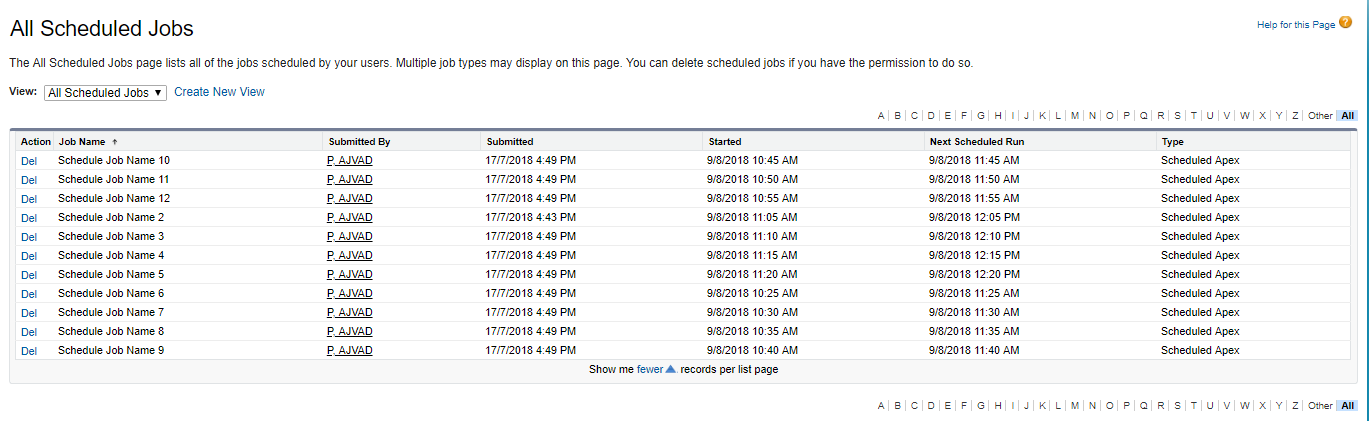Sort by the Submitted By column header

(359, 142)
